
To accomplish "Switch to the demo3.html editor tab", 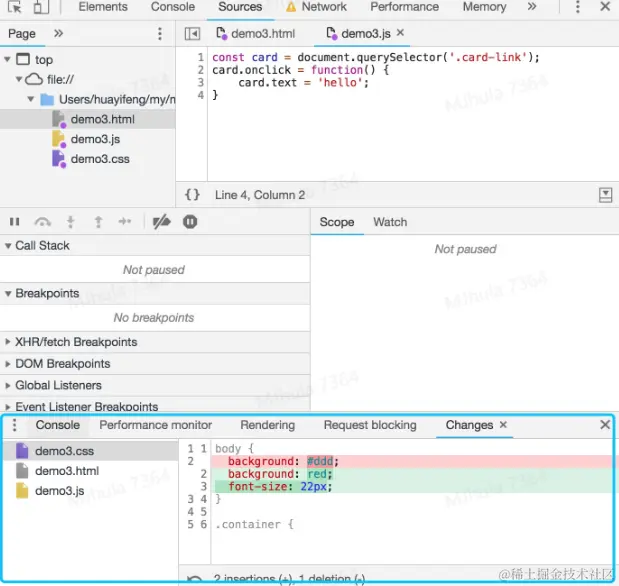I will click(x=255, y=34).
